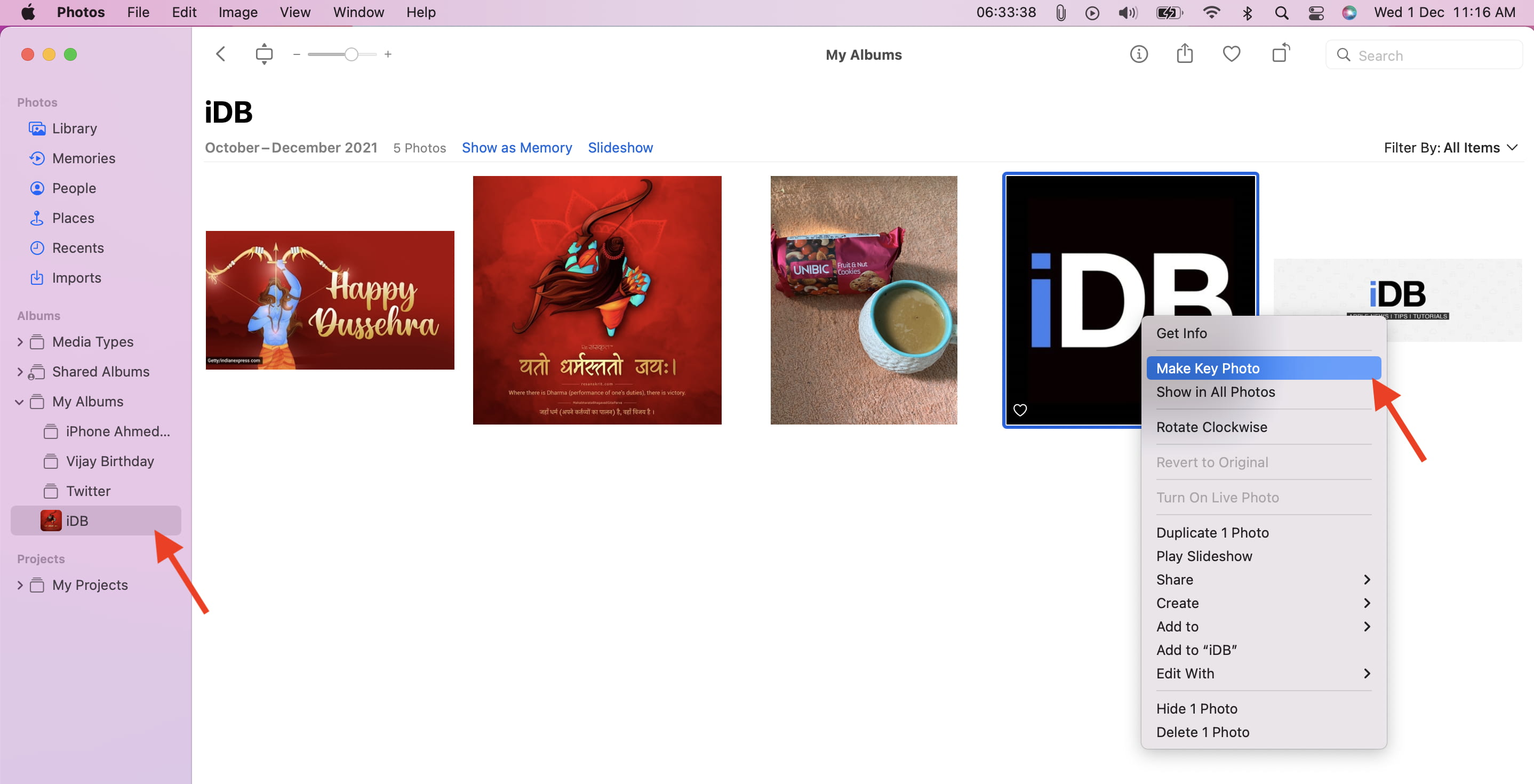Viewport: 1534px width, 784px height.
Task: Choose Show in All Photos
Action: click(1263, 391)
